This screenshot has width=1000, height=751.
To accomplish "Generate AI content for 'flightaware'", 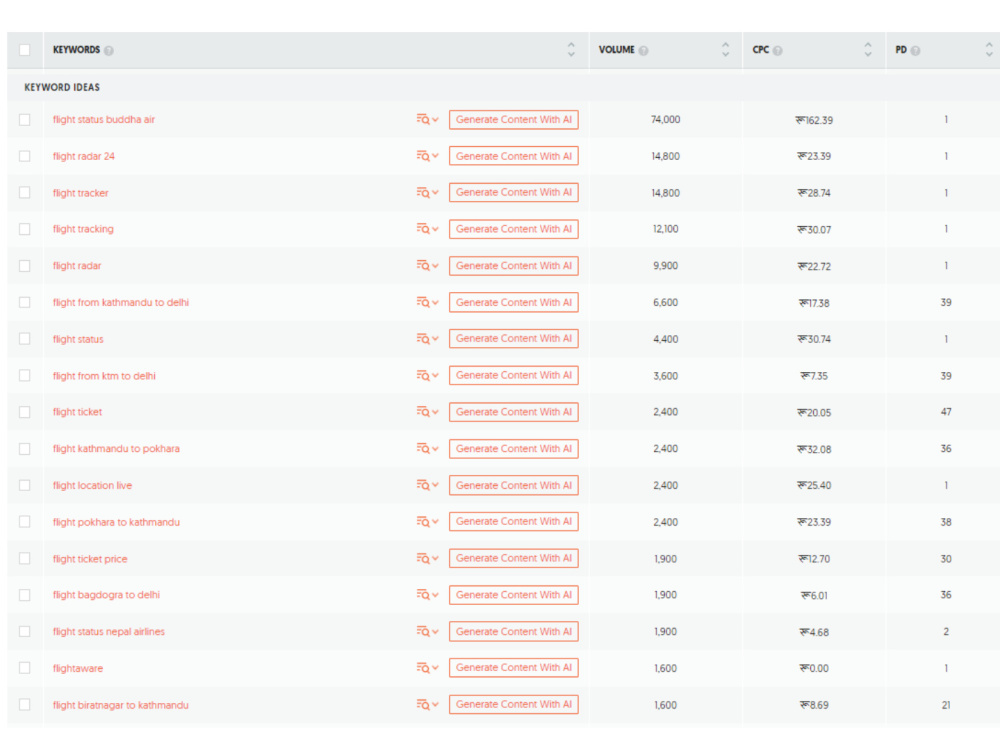I will 513,668.
